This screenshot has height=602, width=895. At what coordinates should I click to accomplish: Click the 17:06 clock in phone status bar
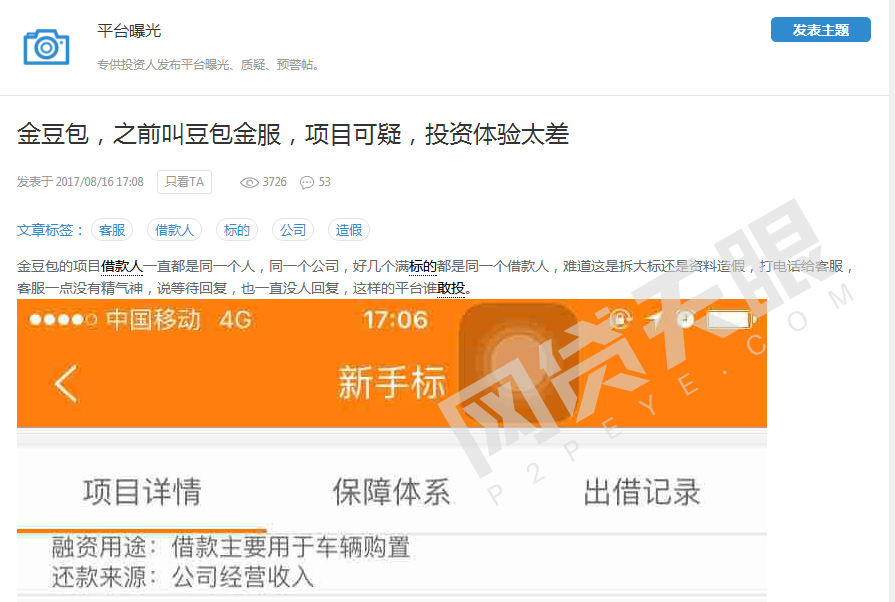coord(395,320)
